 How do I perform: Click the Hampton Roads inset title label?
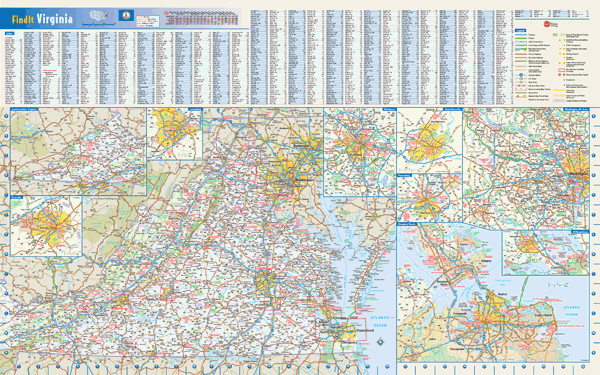(x=407, y=224)
